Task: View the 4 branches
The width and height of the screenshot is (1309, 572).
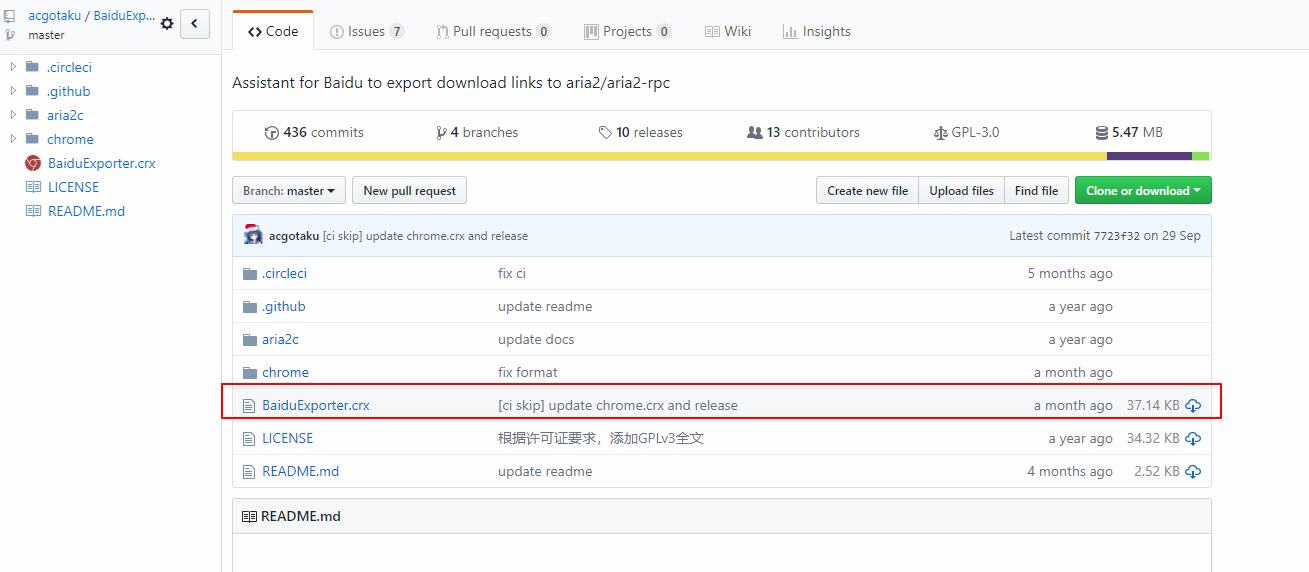Action: (x=477, y=132)
